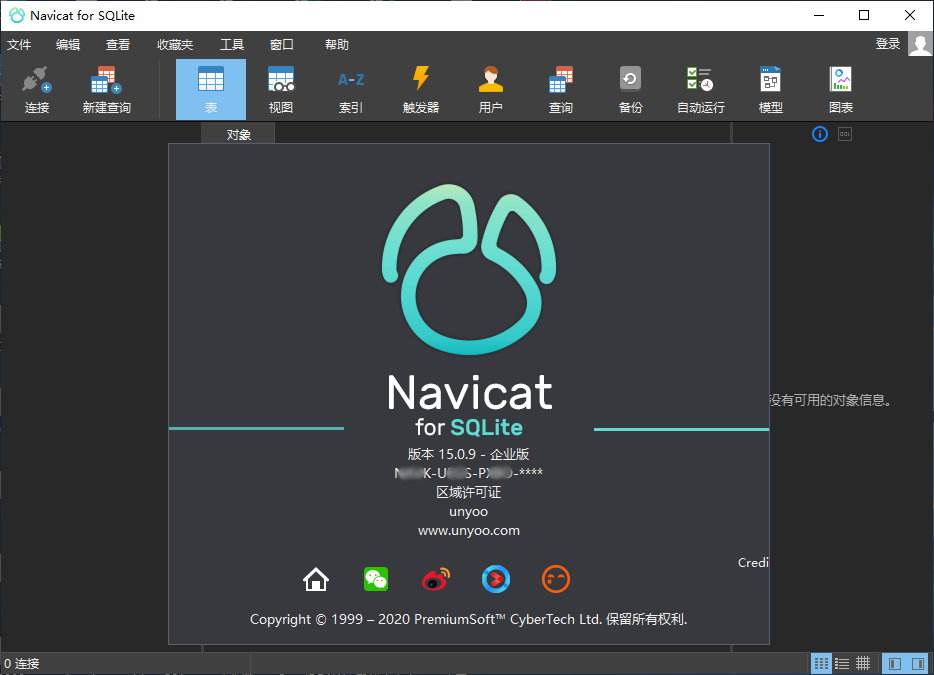Click the 新建查询 (New Query) icon
Image resolution: width=934 pixels, height=675 pixels.
pos(106,90)
